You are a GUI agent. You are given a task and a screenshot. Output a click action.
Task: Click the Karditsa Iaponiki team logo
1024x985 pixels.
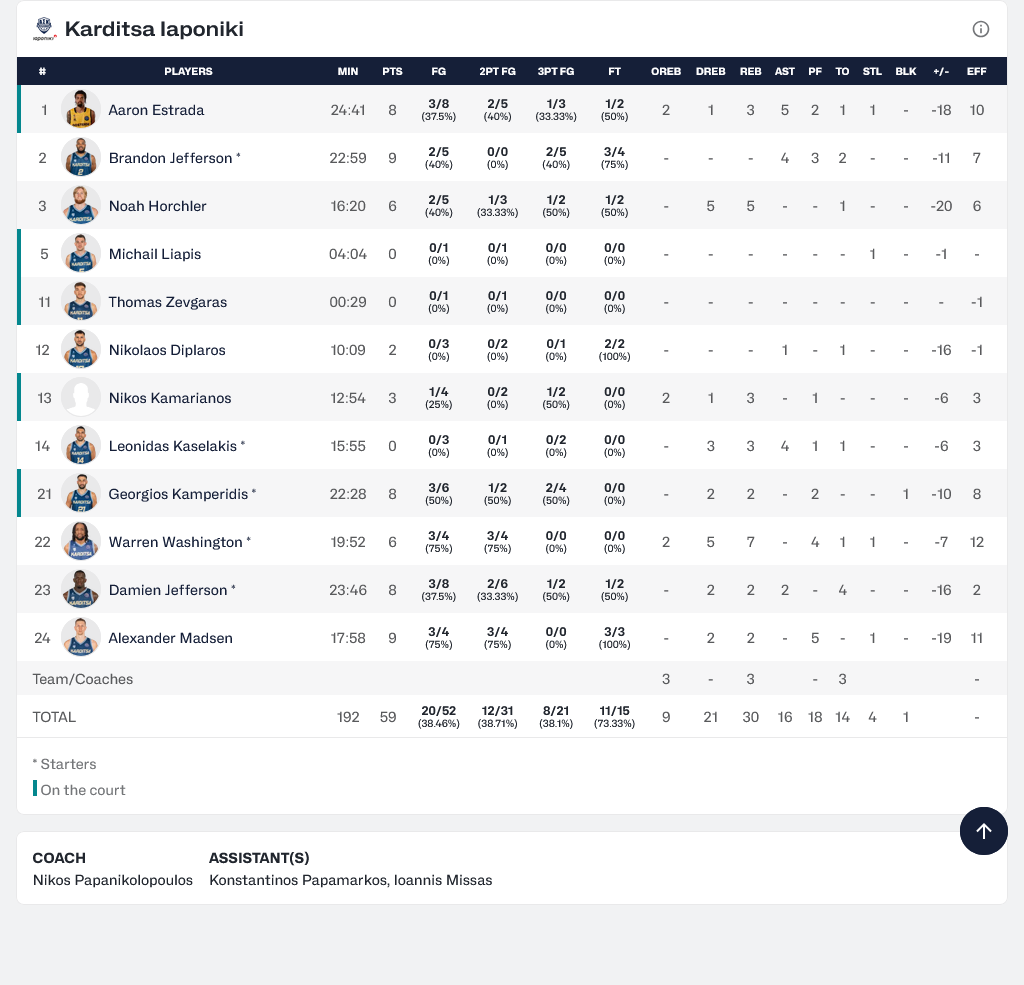pos(45,29)
